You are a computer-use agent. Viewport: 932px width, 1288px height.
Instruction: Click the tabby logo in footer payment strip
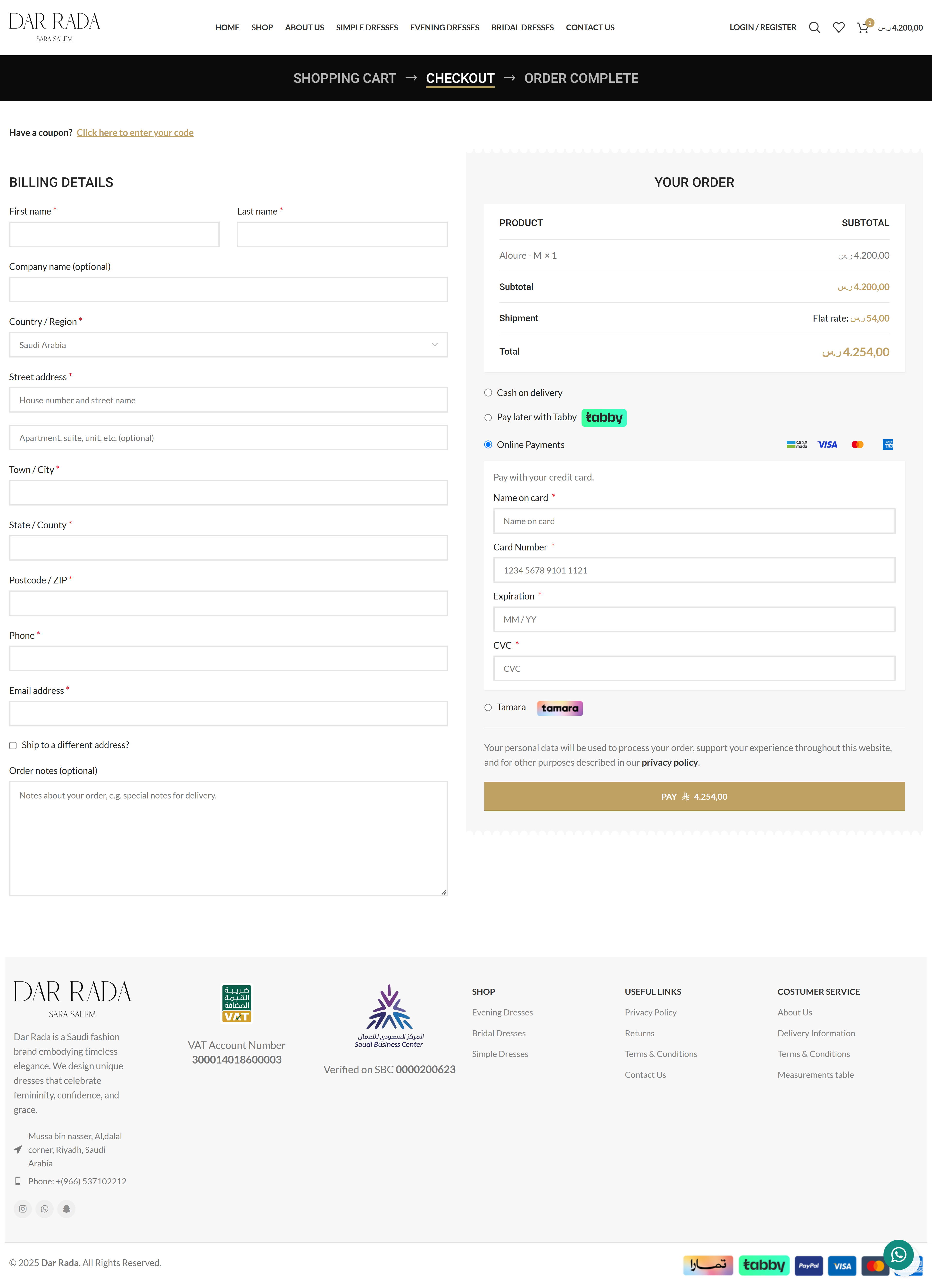(764, 1265)
